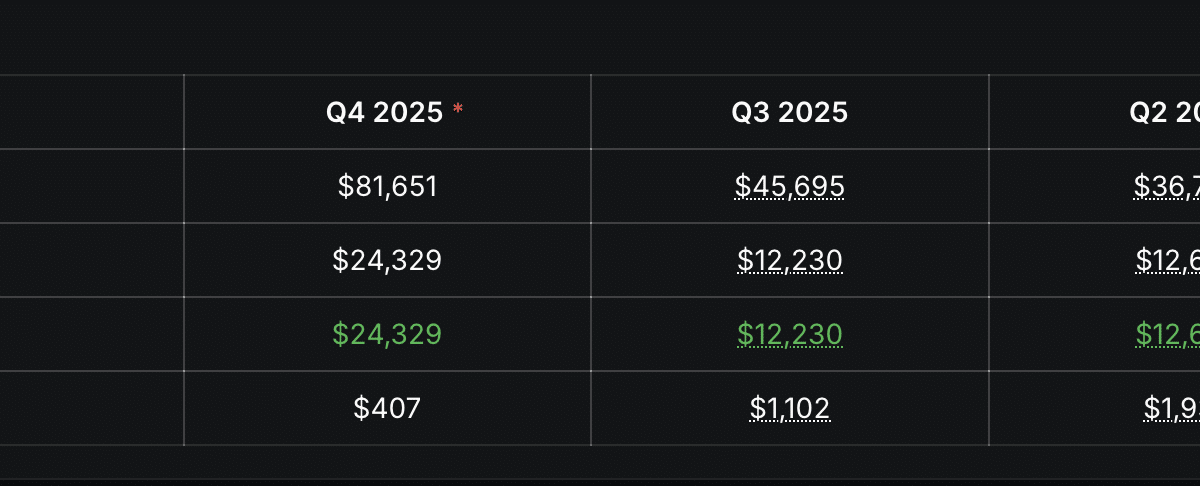Select the Q3 2025 column header
The image size is (1200, 486).
click(789, 113)
